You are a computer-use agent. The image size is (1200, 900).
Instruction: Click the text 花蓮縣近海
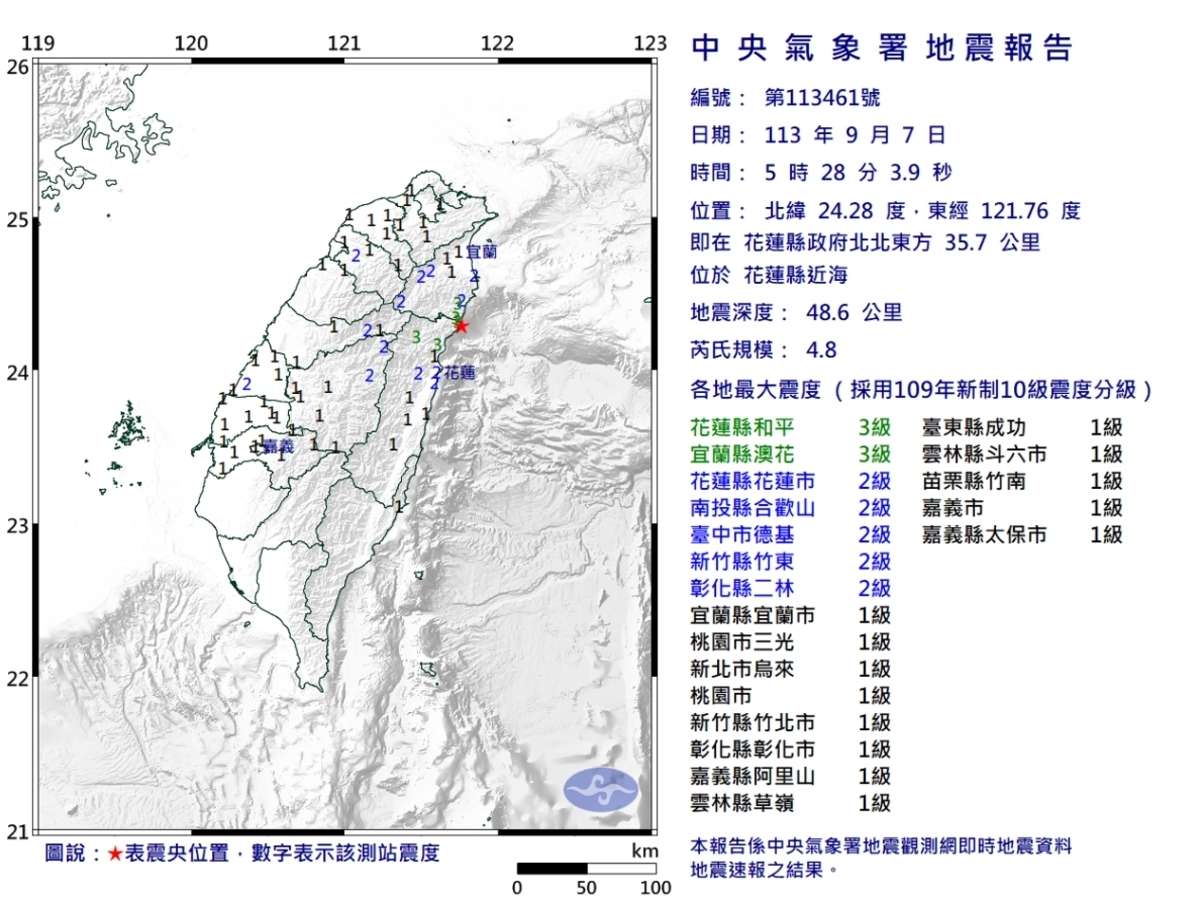[797, 276]
